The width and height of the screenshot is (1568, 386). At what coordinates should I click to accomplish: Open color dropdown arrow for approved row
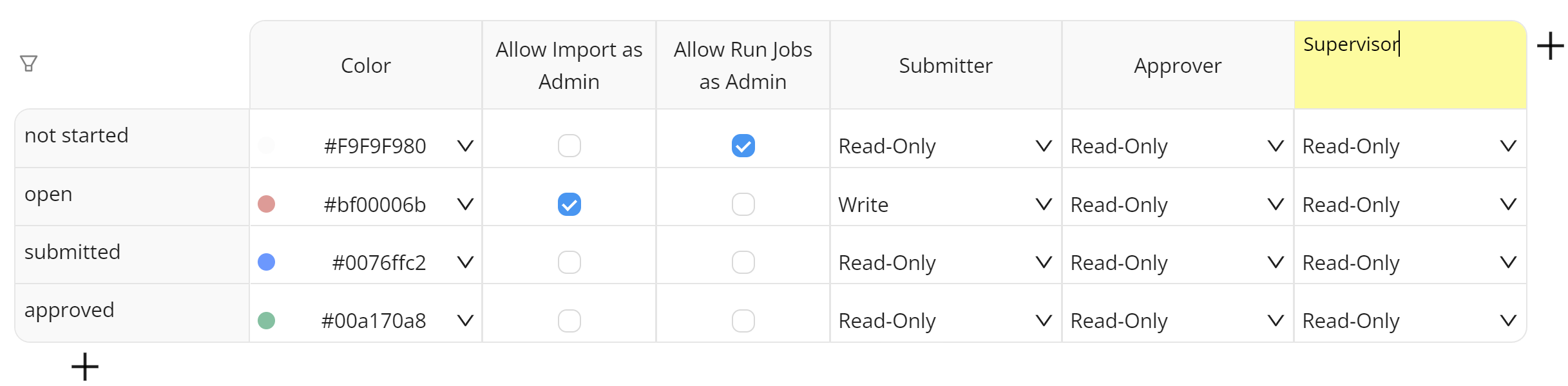click(465, 320)
